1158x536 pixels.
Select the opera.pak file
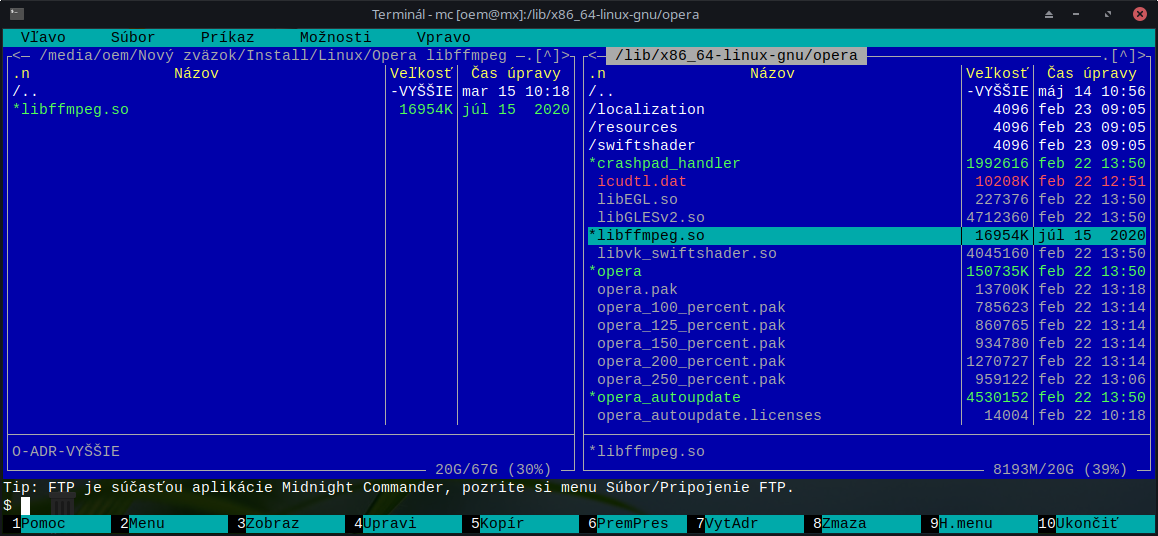click(867, 289)
